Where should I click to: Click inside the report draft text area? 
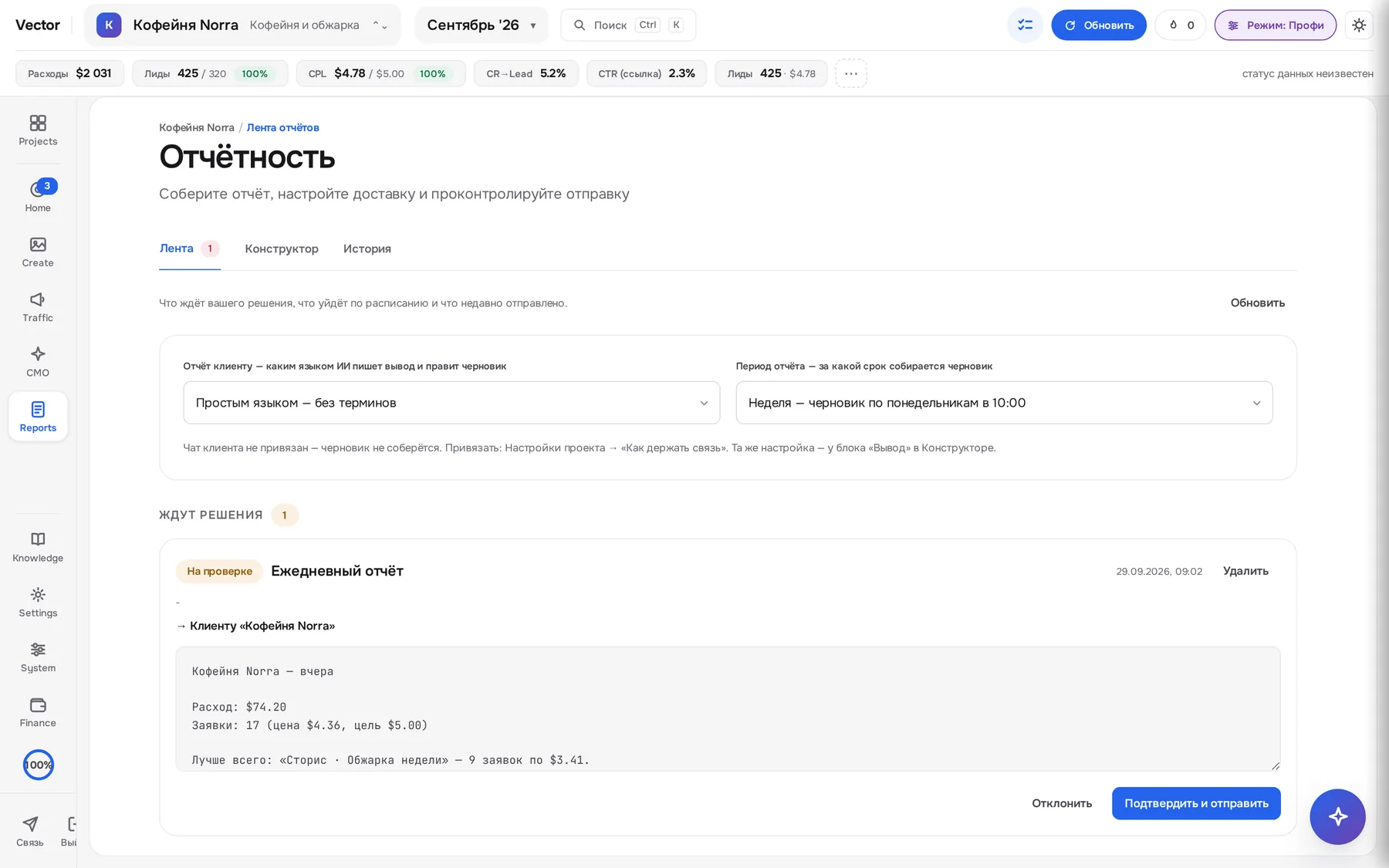coord(728,708)
